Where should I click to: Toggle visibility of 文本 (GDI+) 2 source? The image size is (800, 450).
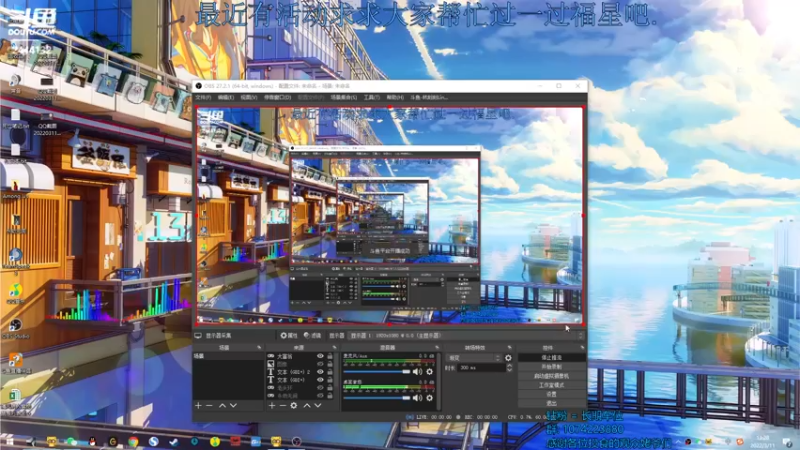point(320,372)
